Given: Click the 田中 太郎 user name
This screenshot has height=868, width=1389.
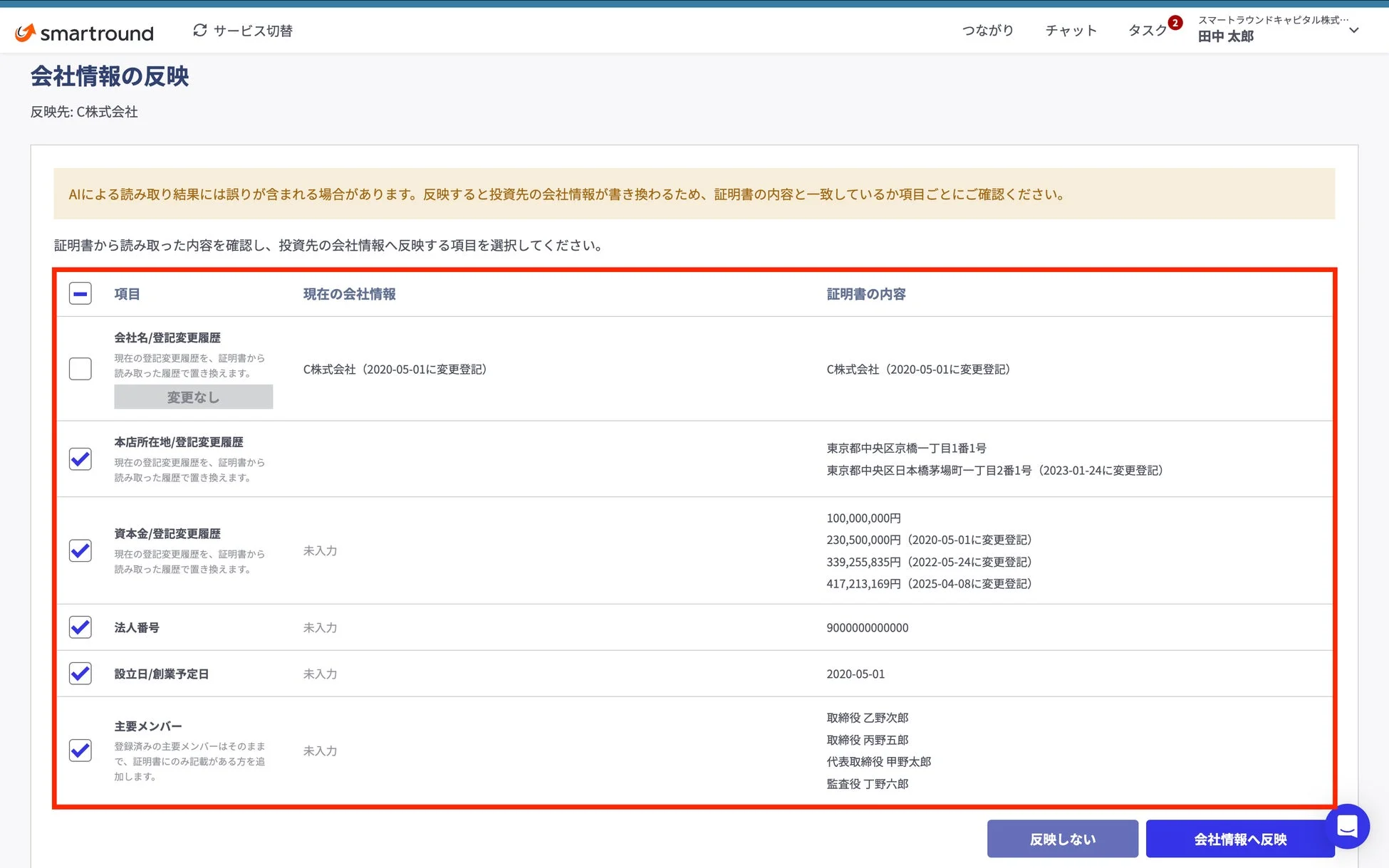Looking at the screenshot, I should point(1225,36).
